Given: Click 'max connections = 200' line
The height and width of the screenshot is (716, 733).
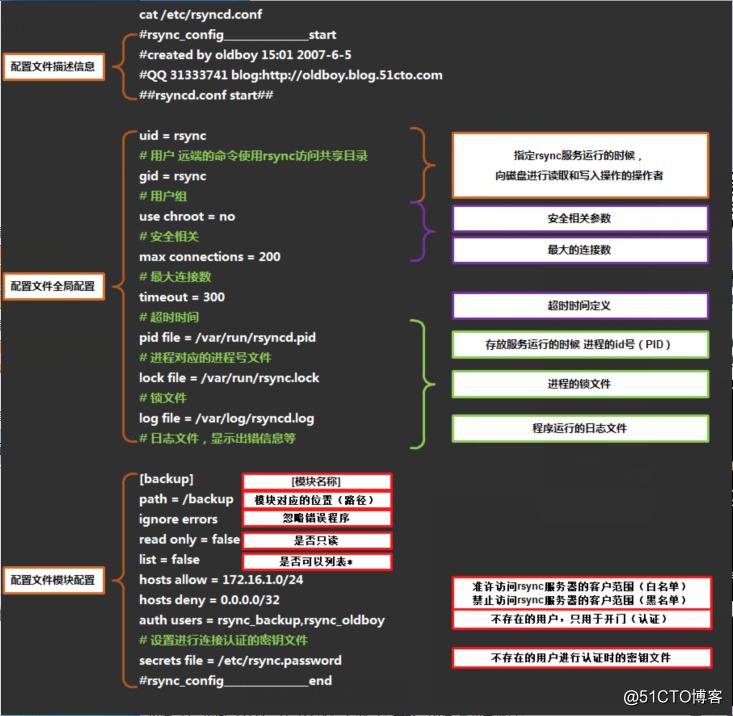Looking at the screenshot, I should (x=209, y=257).
